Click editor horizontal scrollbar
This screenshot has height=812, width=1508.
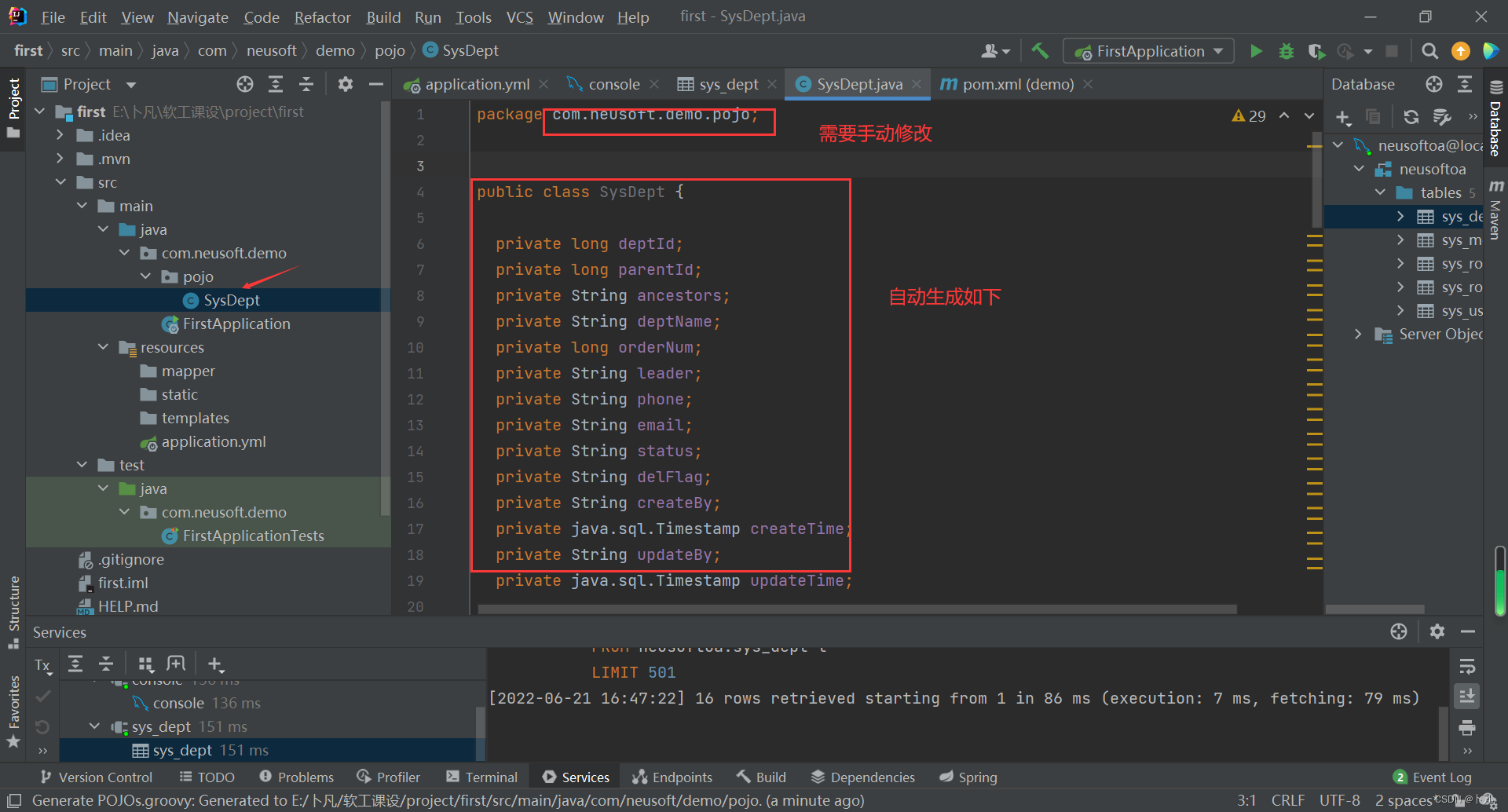point(857,609)
